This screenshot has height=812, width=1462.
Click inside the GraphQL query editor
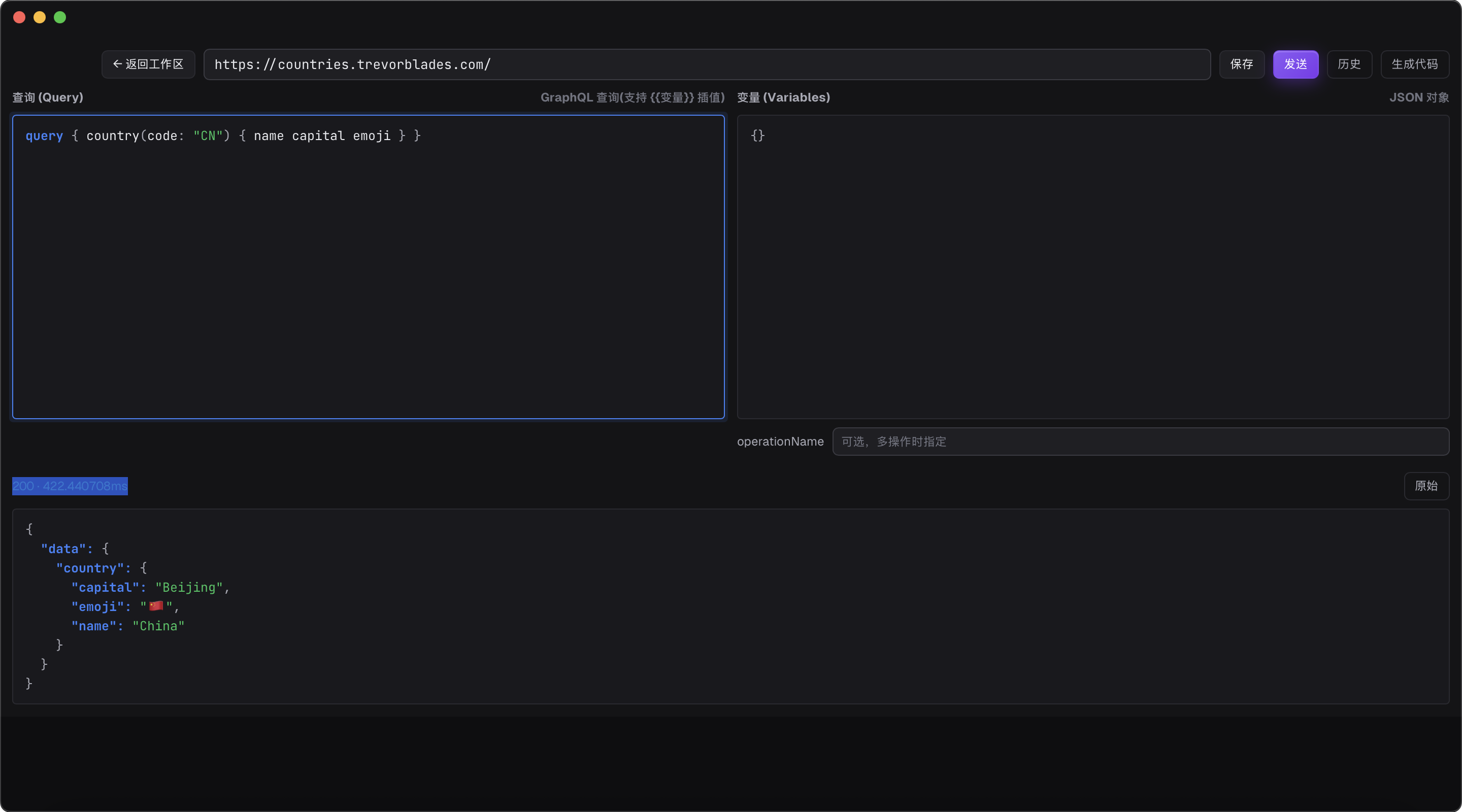[369, 267]
